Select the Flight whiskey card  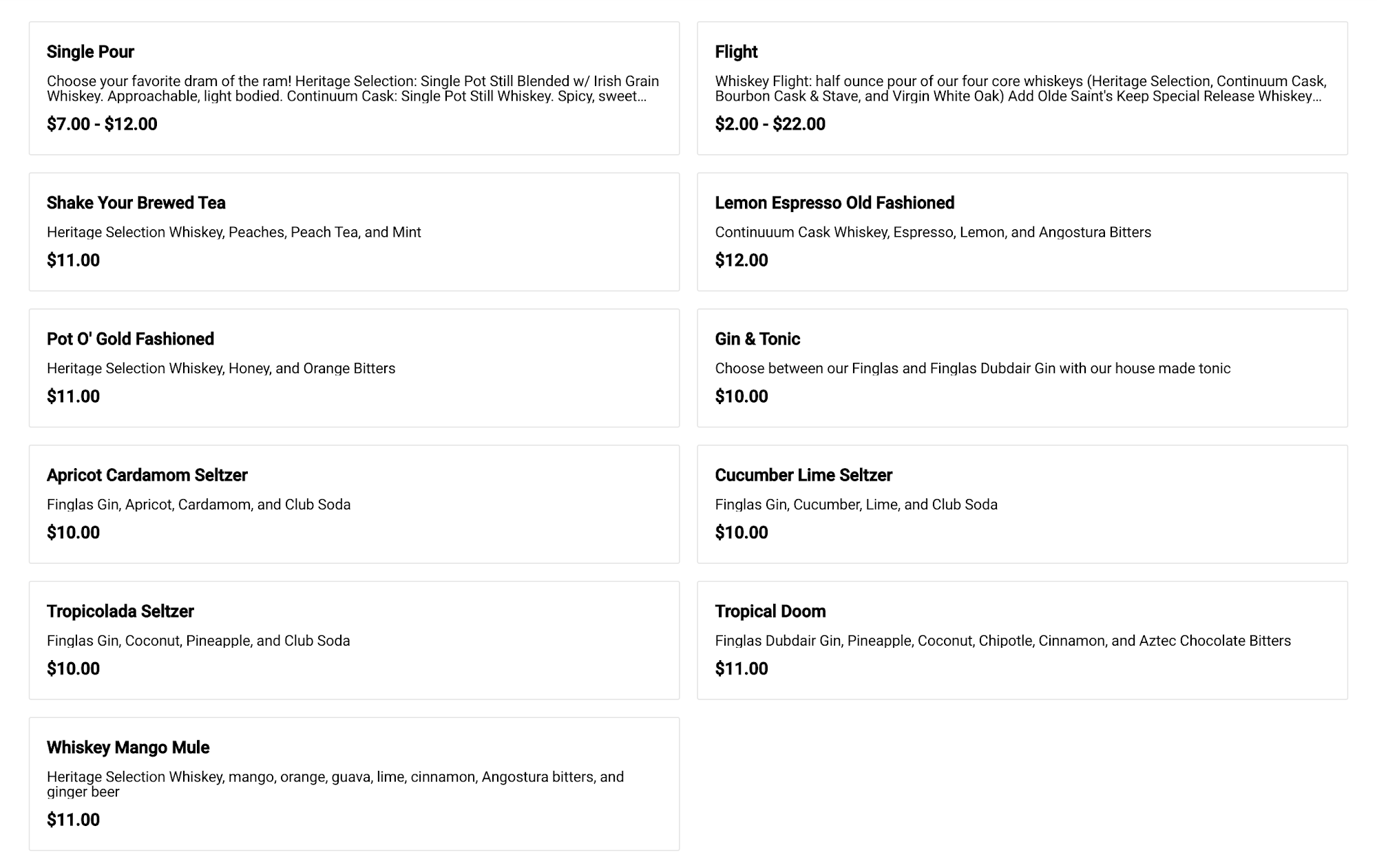736,52
